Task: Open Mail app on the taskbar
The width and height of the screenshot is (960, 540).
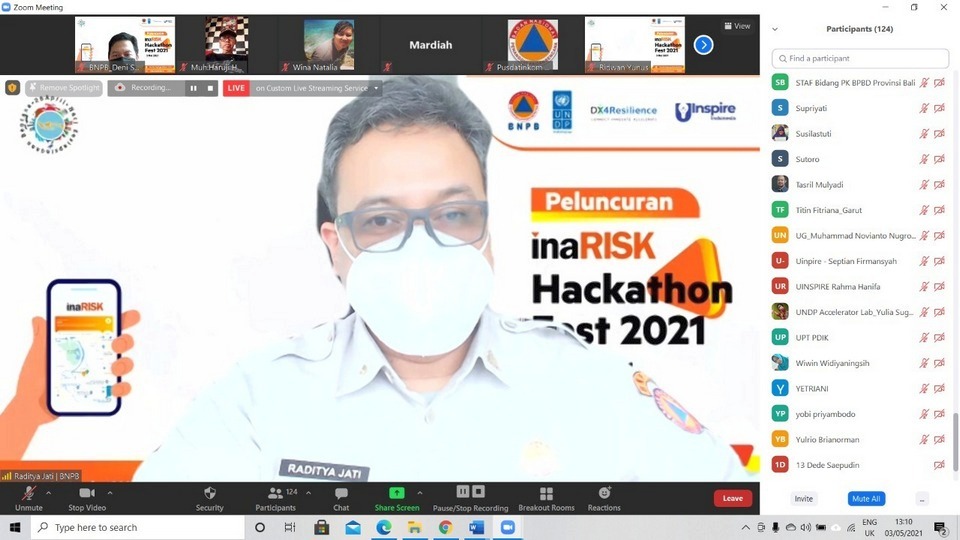Action: (x=353, y=527)
